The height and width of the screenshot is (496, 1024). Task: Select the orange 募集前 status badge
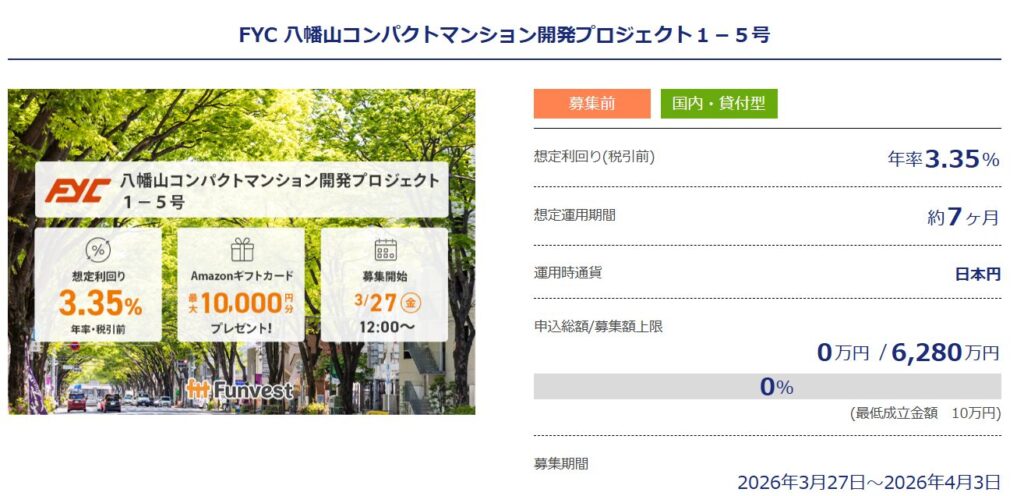pyautogui.click(x=591, y=104)
